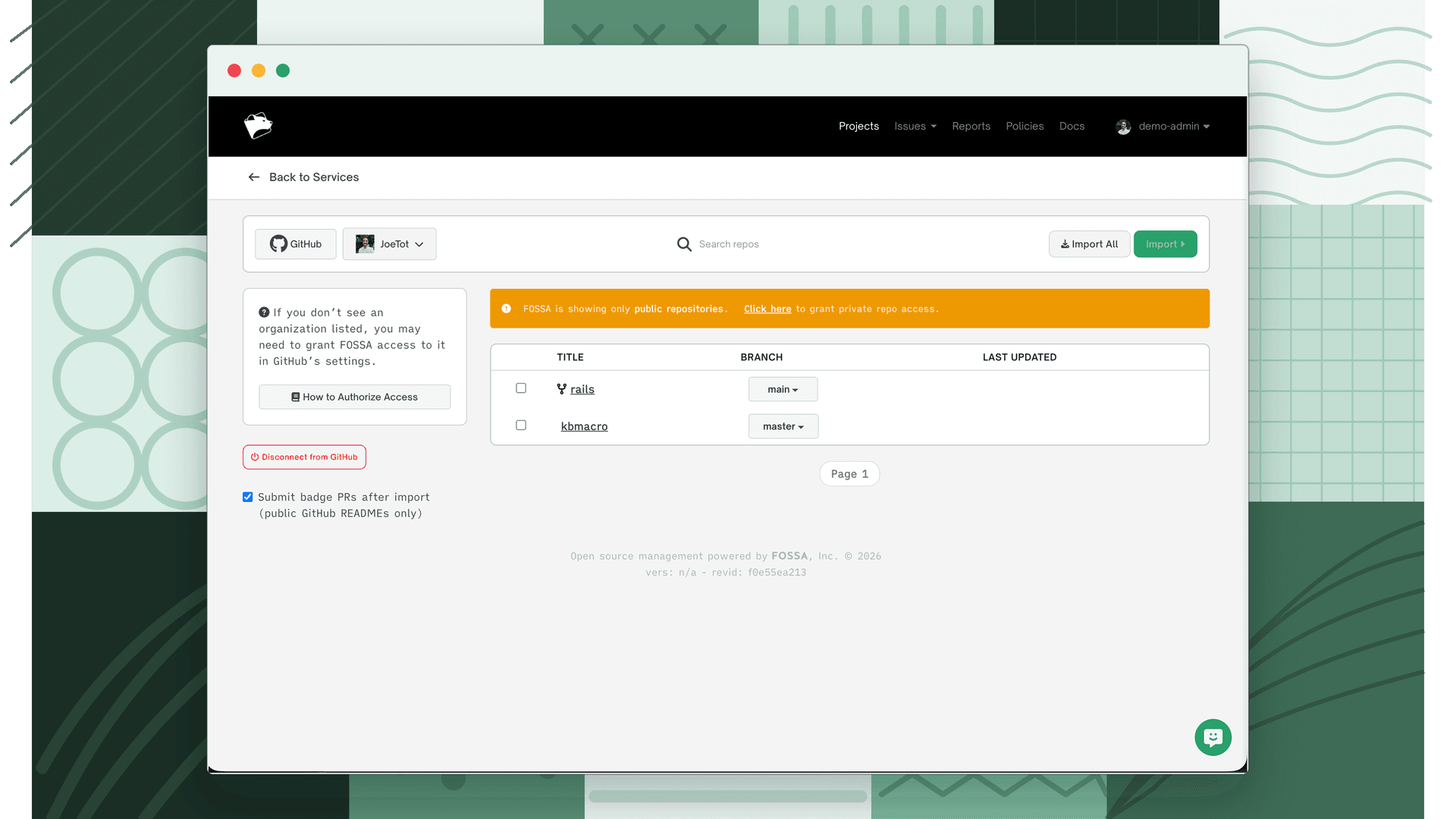Image resolution: width=1456 pixels, height=819 pixels.
Task: Click the FOSSA bear logo
Action: coord(258,126)
